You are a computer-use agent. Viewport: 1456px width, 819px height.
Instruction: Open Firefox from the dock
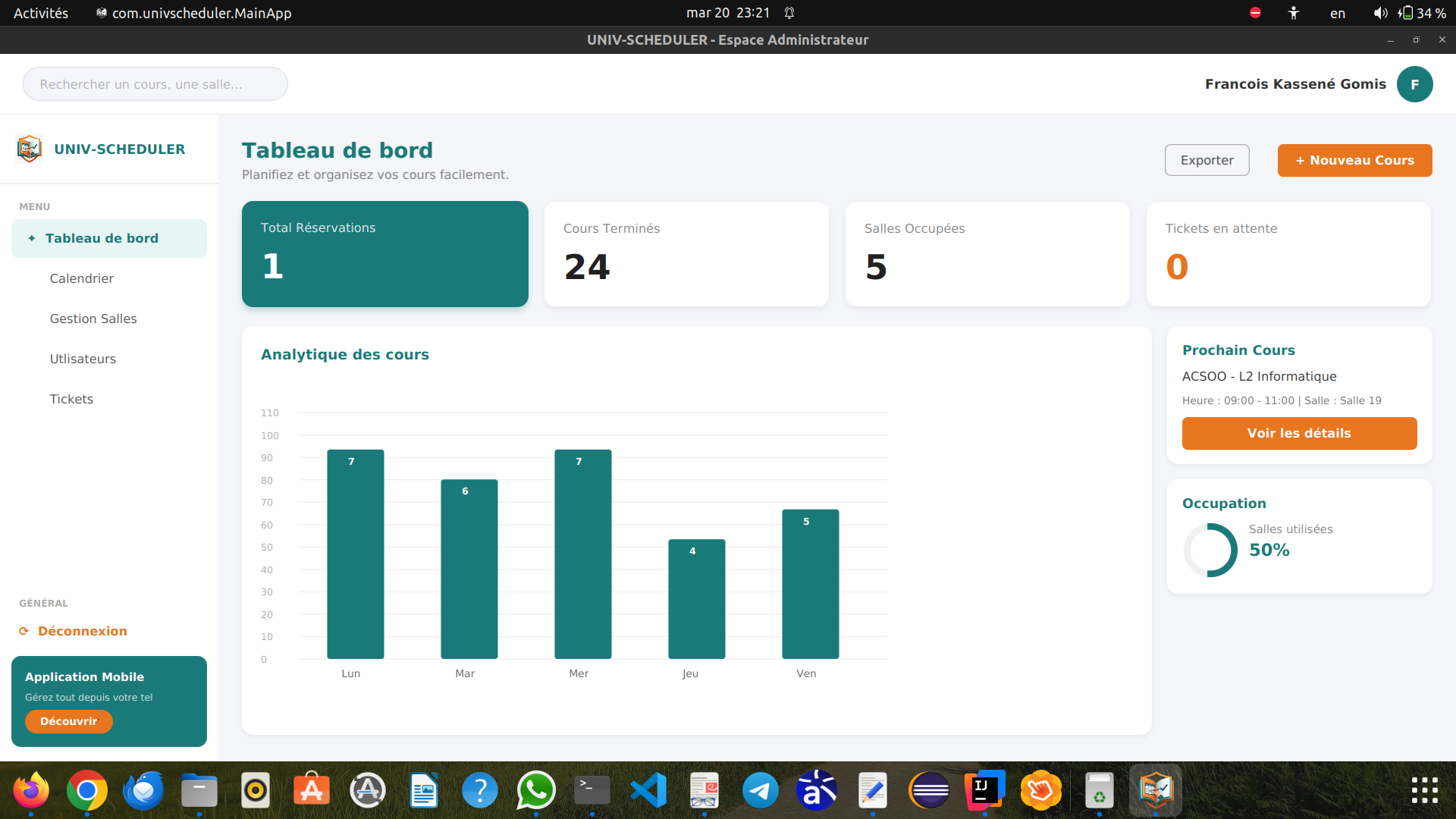(31, 790)
